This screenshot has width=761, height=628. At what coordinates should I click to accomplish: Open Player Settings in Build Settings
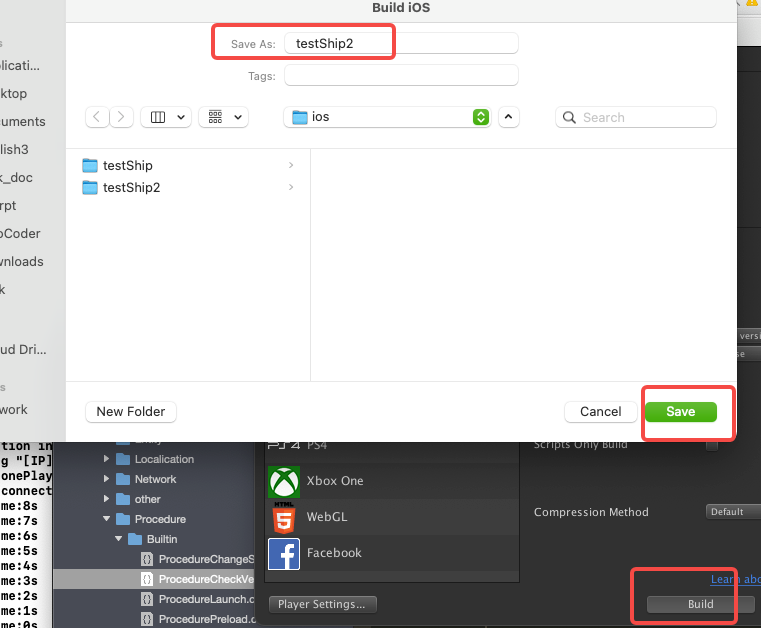coord(322,604)
